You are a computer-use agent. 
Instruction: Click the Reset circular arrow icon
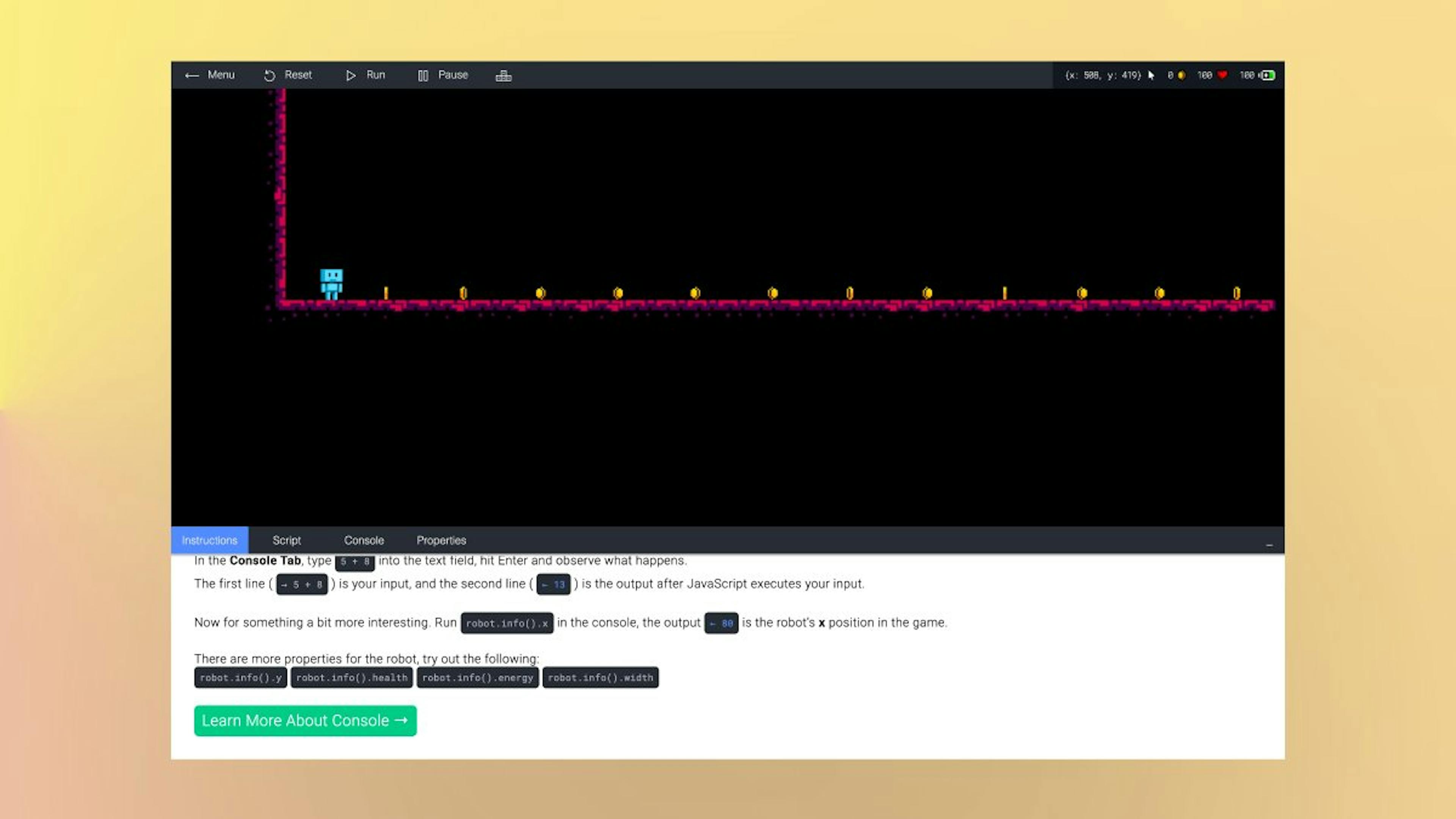click(270, 75)
